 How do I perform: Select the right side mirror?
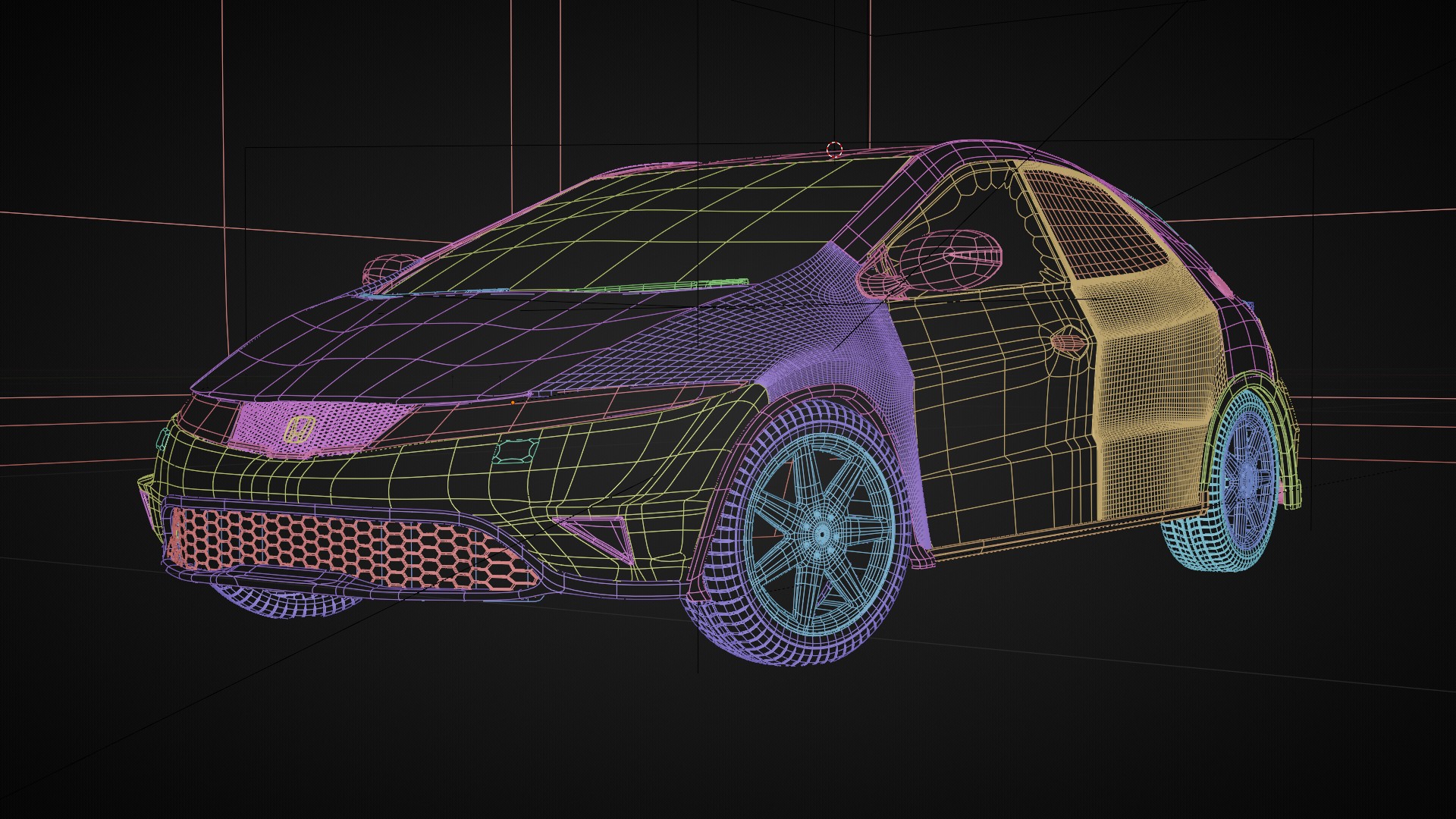(x=948, y=258)
